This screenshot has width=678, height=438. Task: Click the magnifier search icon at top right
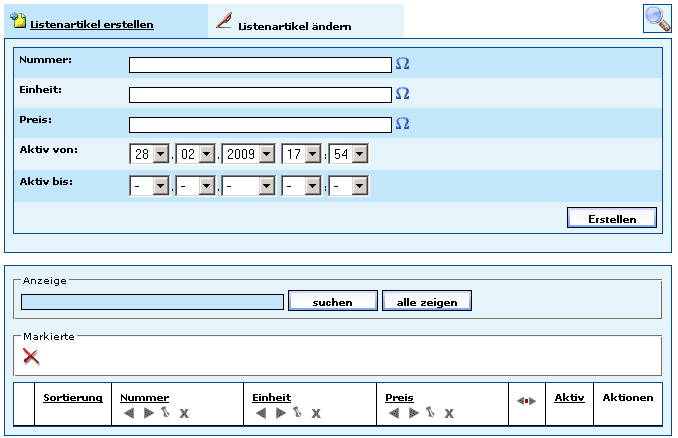[657, 19]
